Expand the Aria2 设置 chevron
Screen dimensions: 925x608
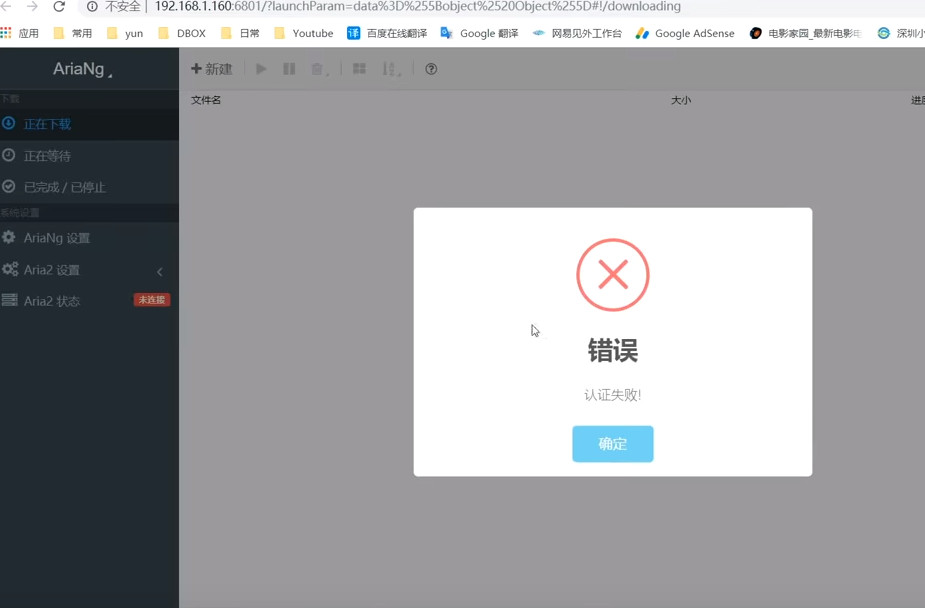click(160, 271)
